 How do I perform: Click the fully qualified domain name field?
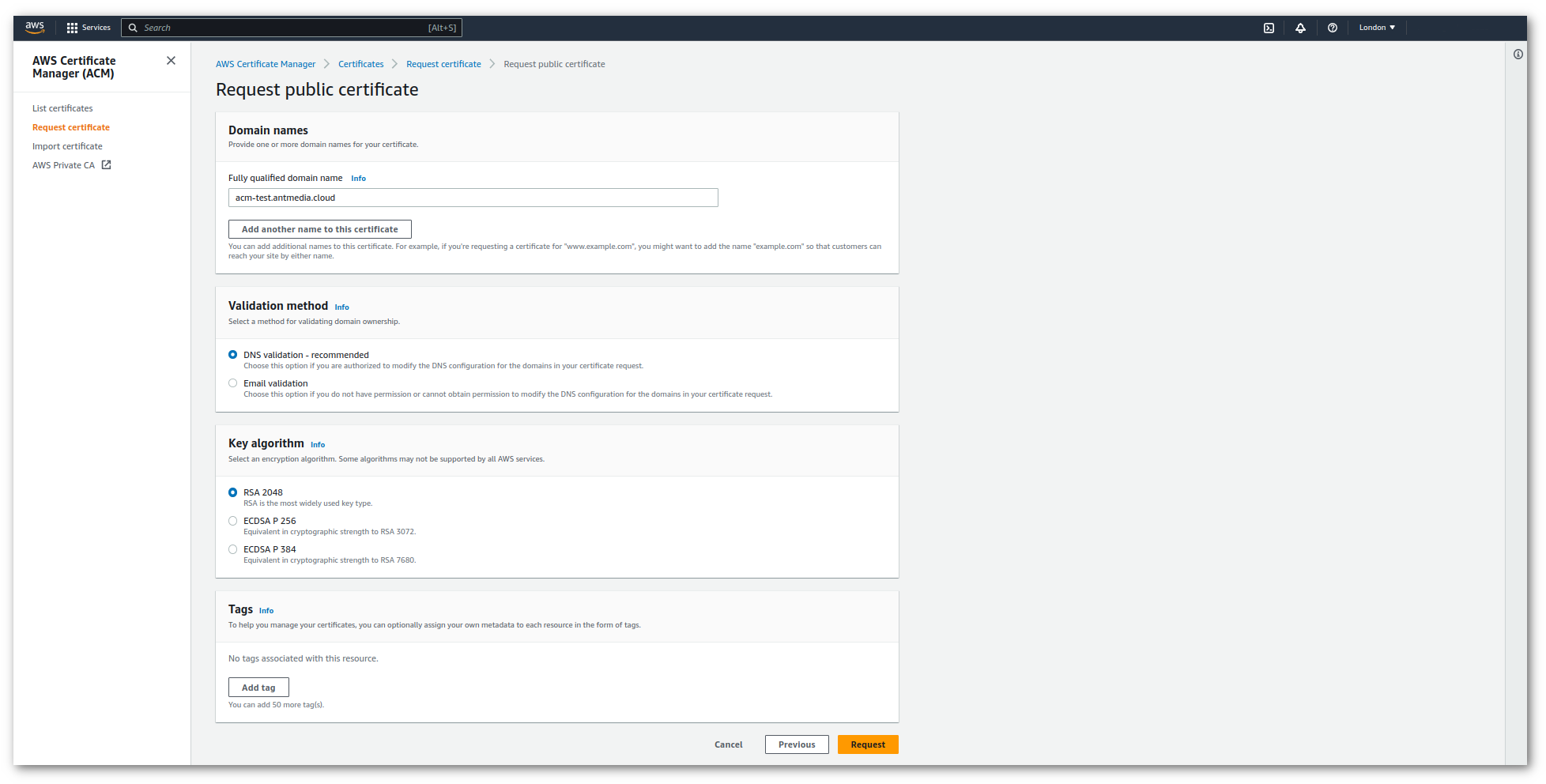[x=473, y=198]
